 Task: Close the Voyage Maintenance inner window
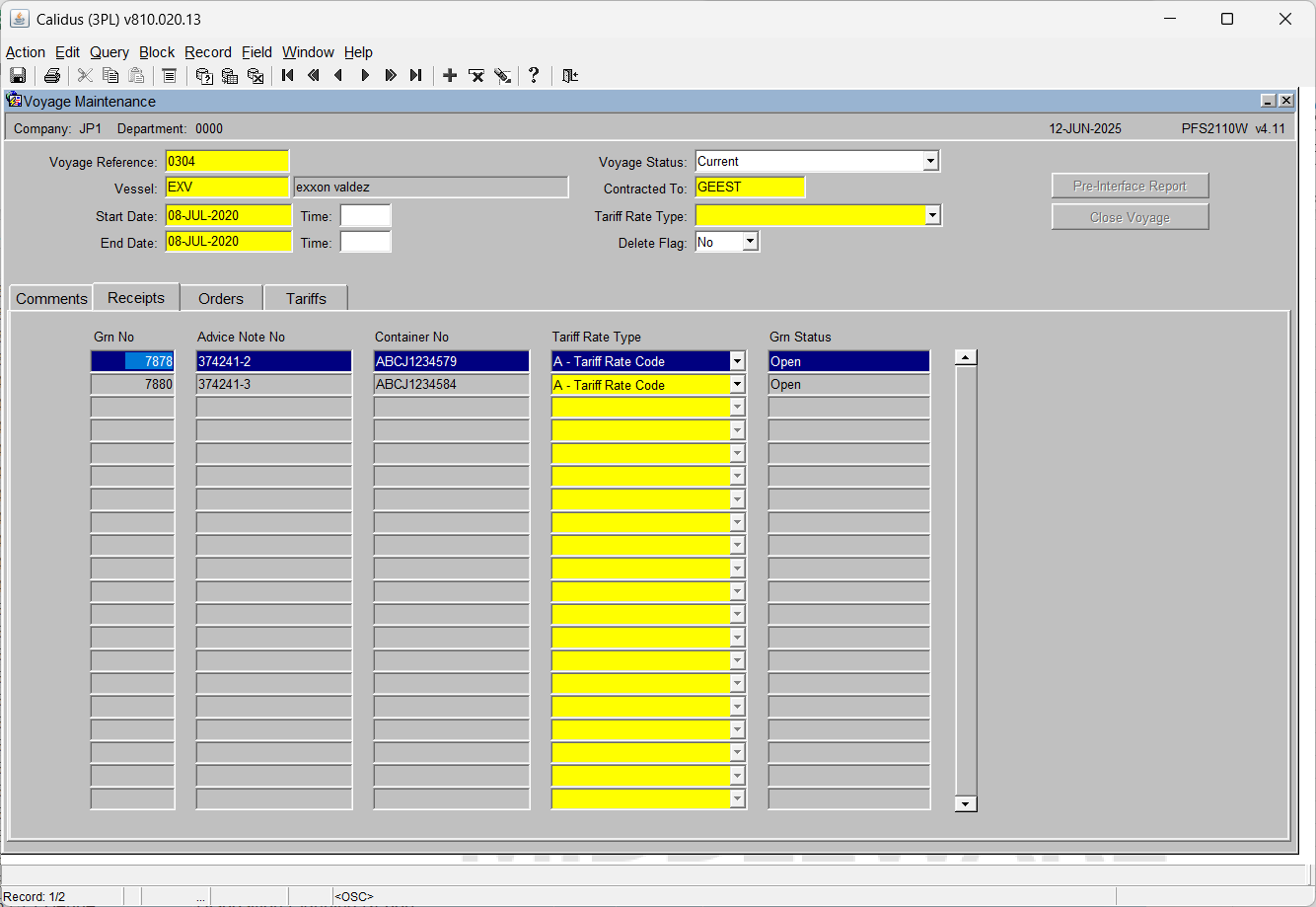click(x=1285, y=101)
